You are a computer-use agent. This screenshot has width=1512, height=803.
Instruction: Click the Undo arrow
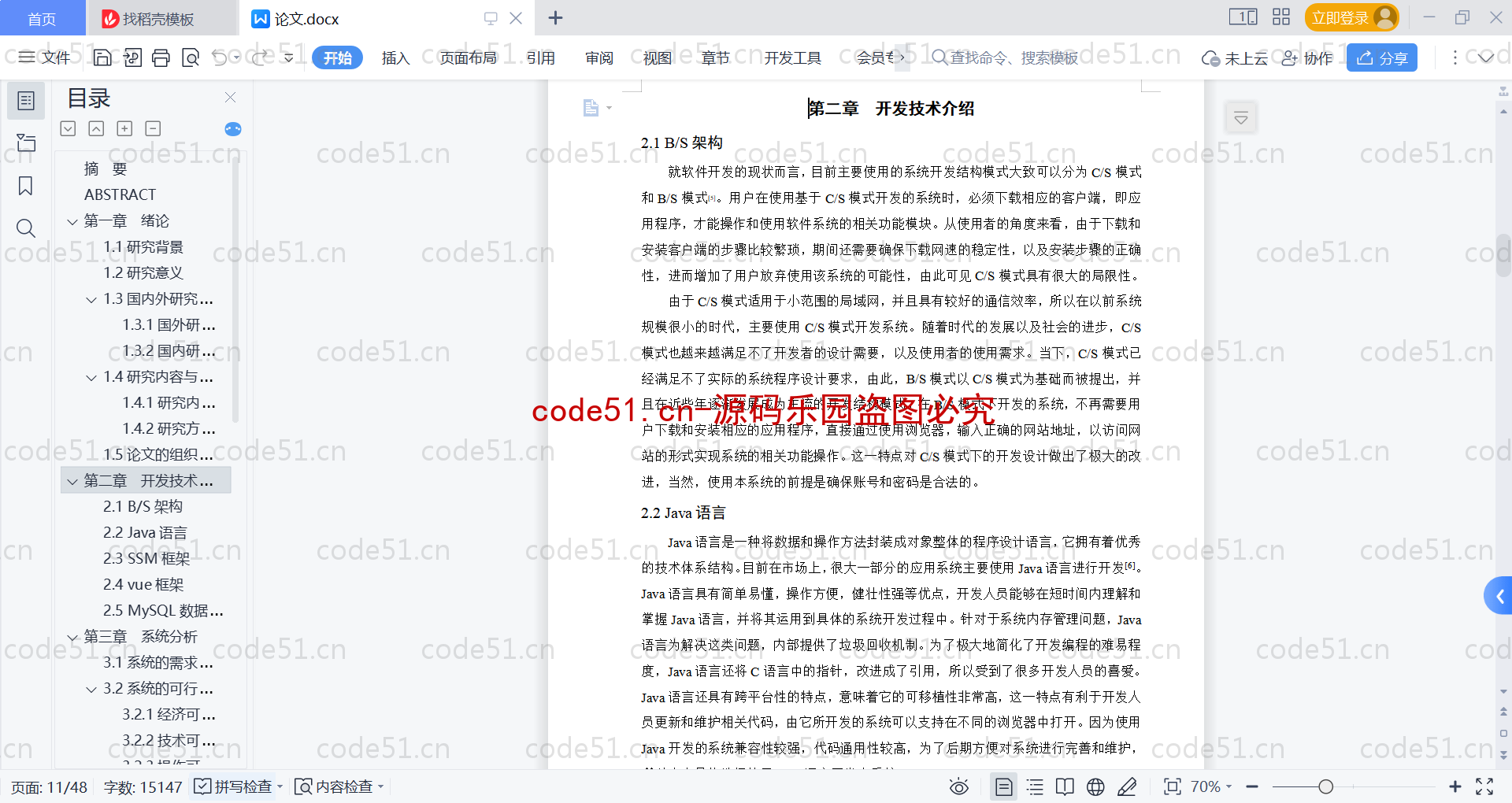click(x=220, y=57)
